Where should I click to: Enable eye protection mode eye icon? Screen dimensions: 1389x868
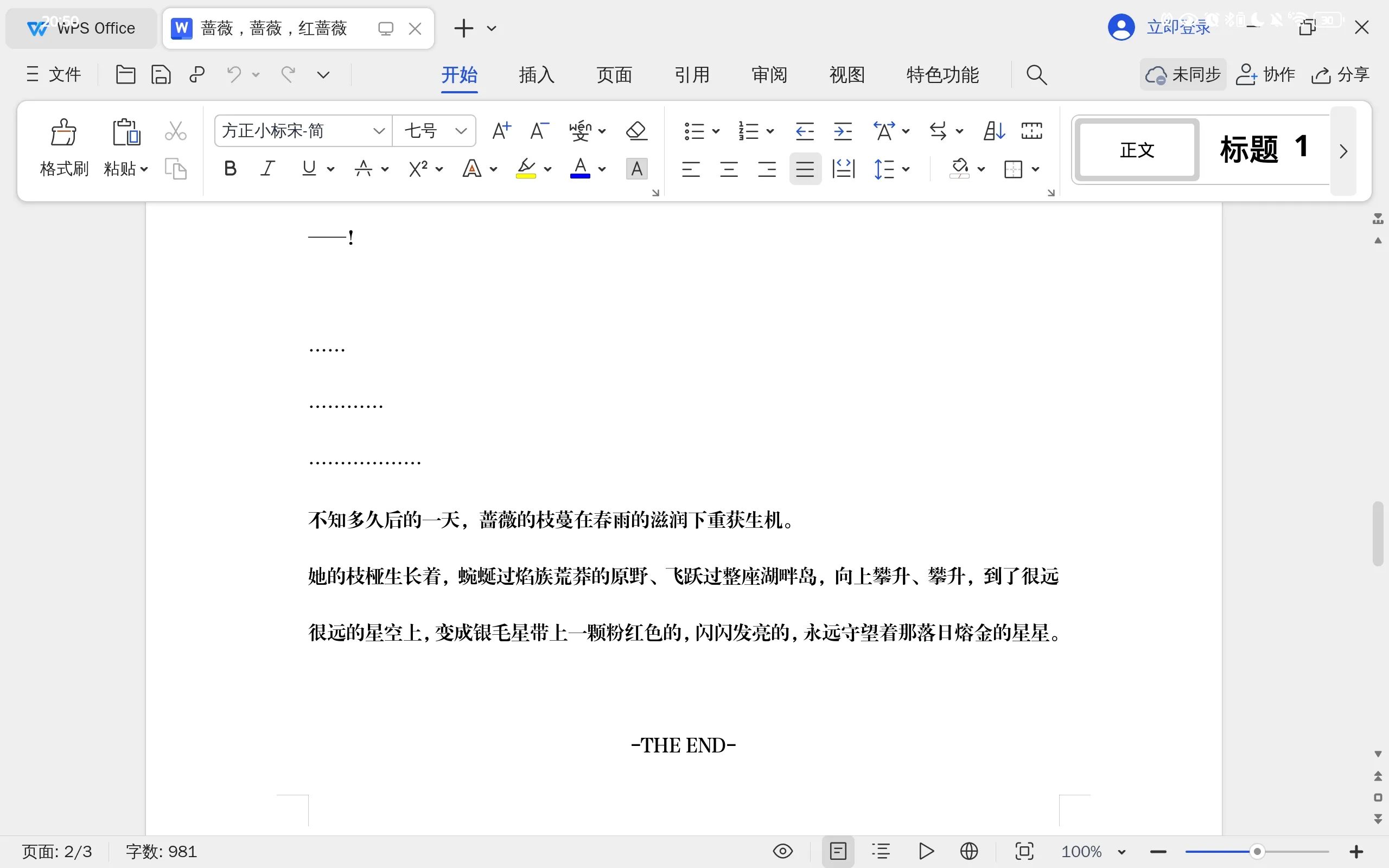783,851
